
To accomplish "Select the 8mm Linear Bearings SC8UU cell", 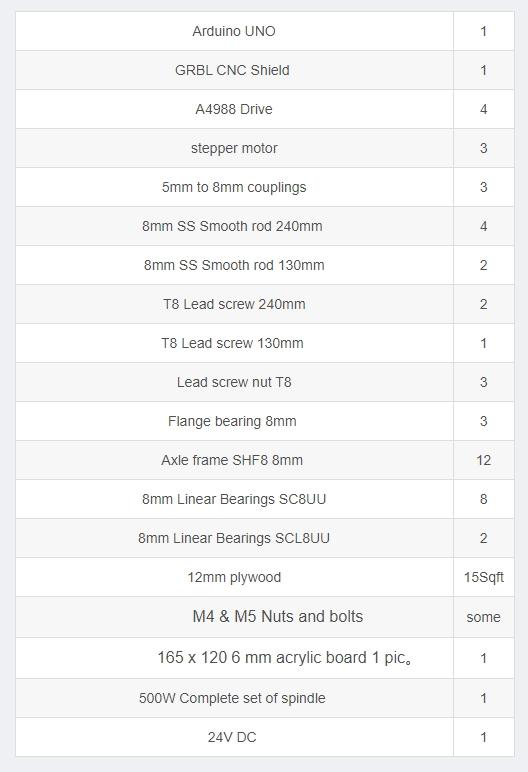I will (234, 499).
